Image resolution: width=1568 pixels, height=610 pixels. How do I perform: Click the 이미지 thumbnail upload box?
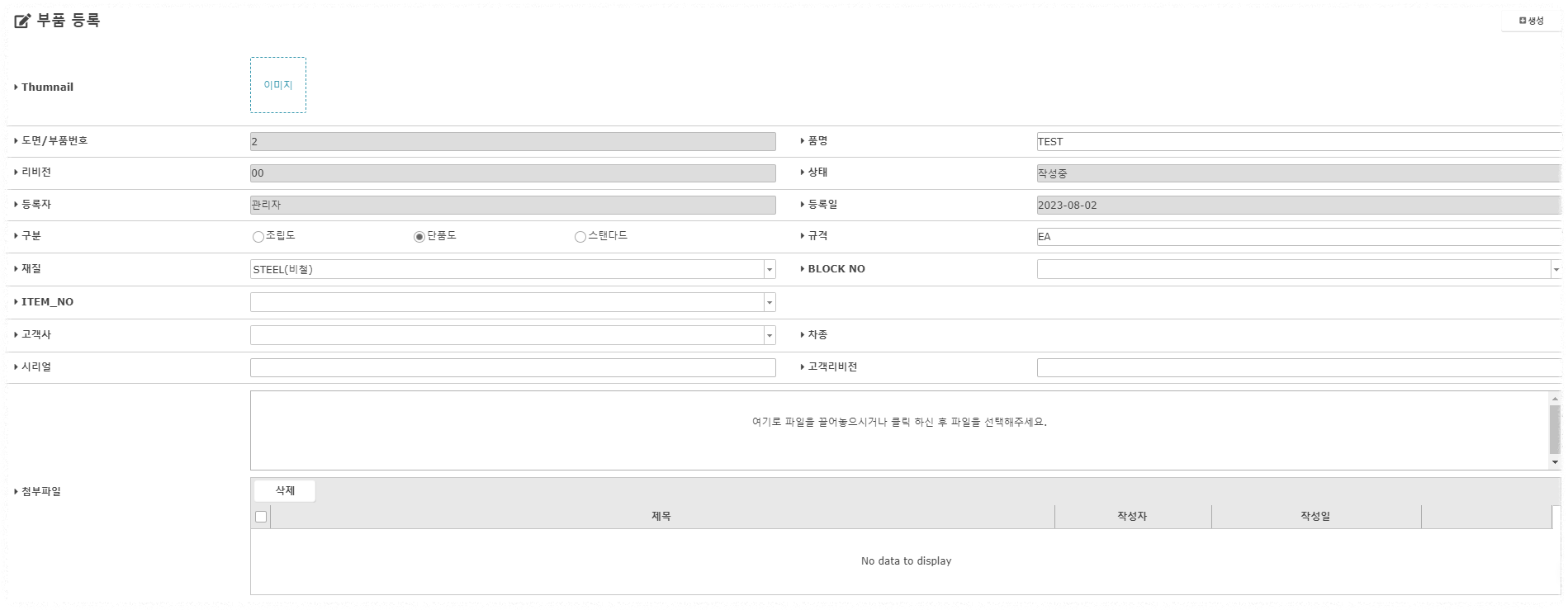(278, 85)
